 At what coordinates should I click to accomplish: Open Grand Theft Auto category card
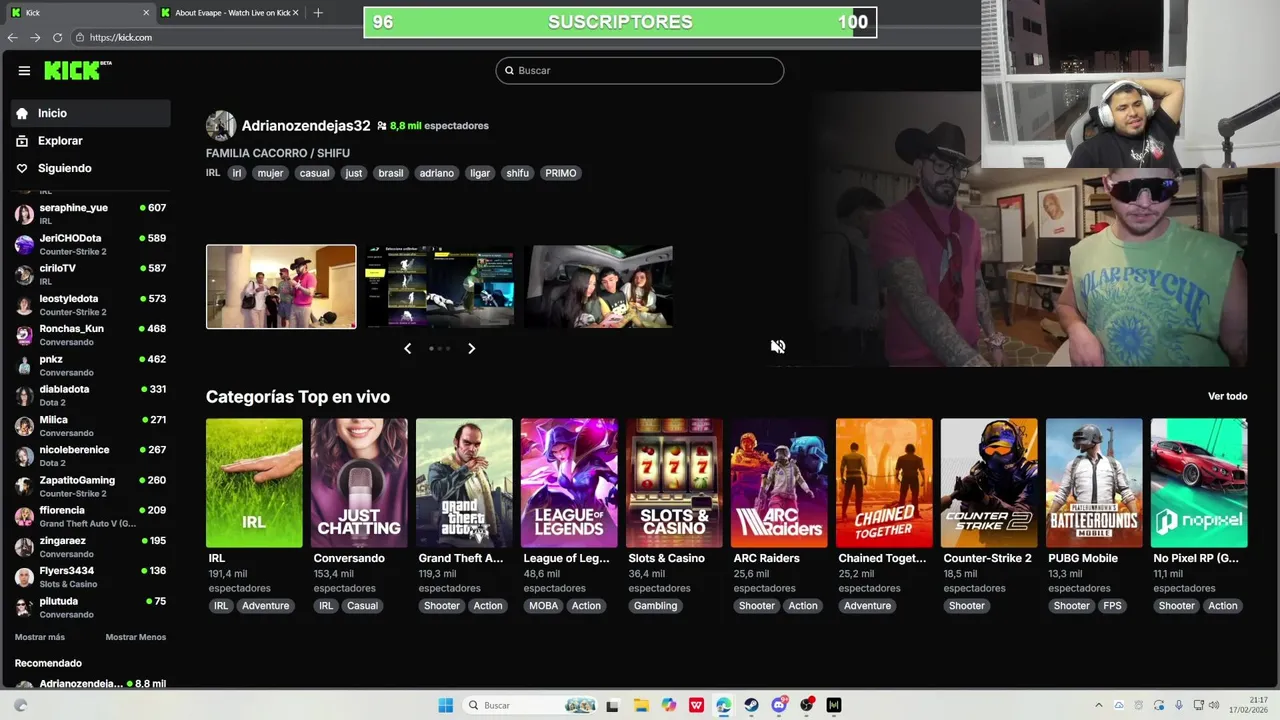464,483
